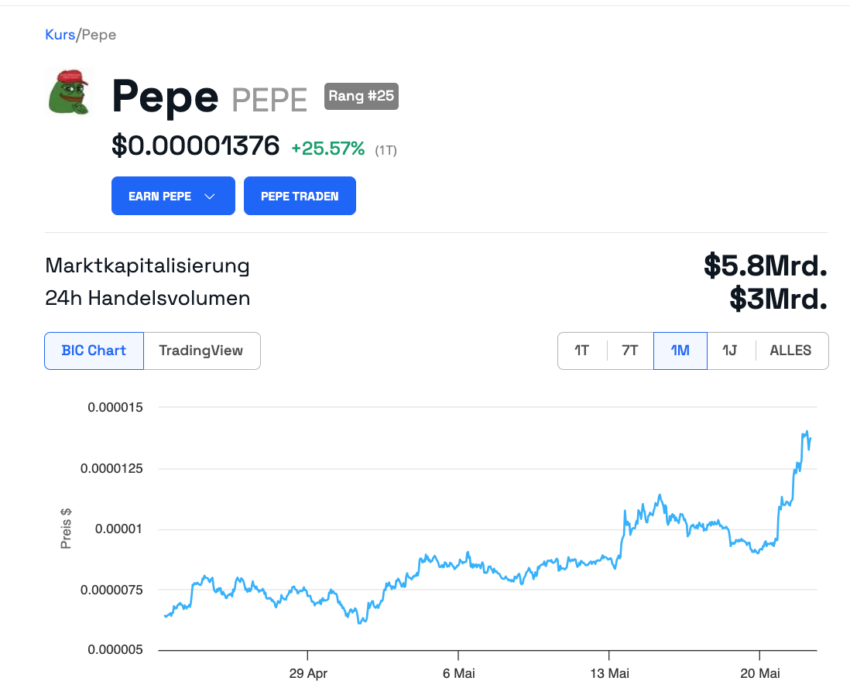Select the 1J time range
Viewport: 850px width, 698px height.
[x=730, y=351]
